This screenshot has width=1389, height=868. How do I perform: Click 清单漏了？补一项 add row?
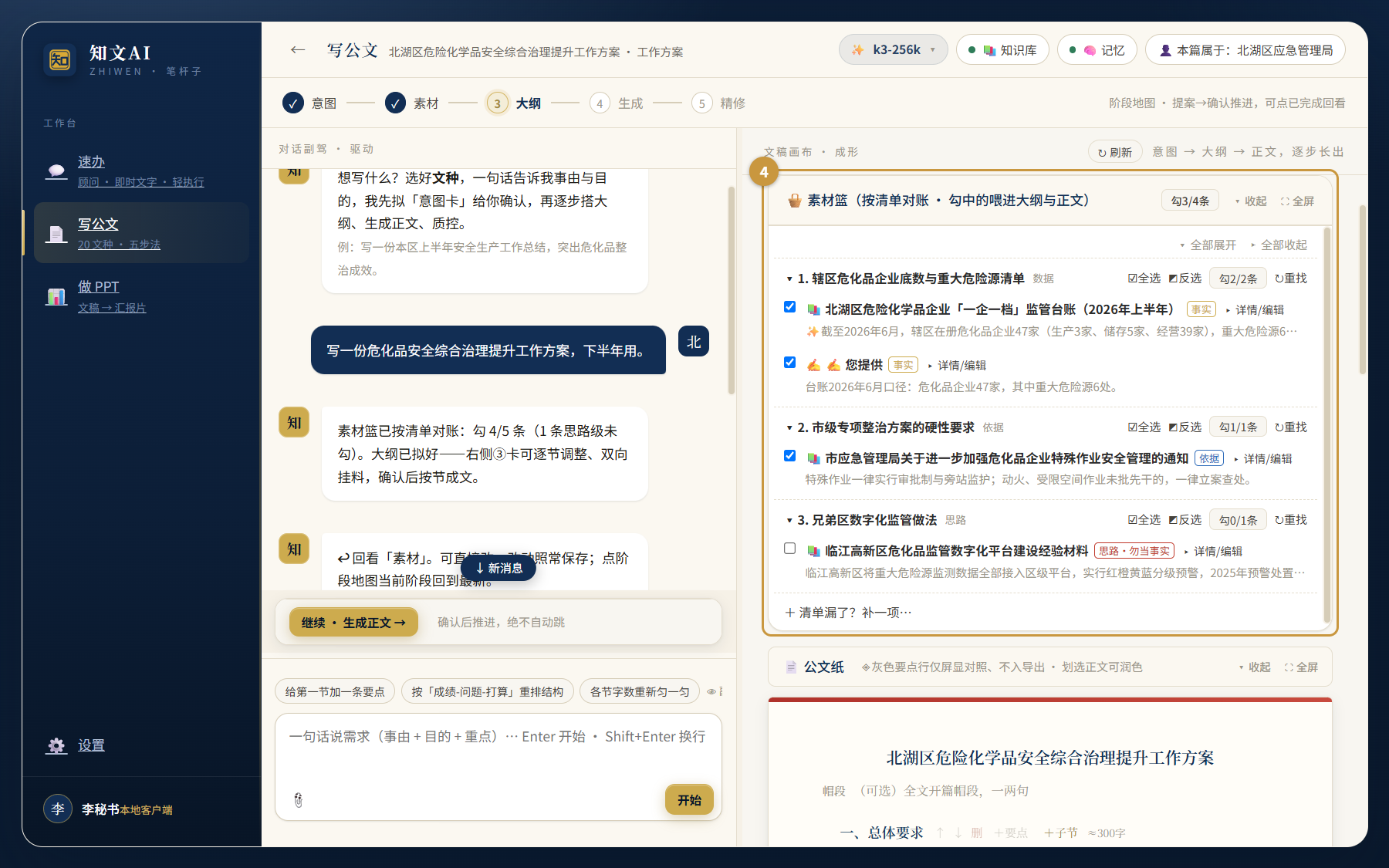[848, 613]
